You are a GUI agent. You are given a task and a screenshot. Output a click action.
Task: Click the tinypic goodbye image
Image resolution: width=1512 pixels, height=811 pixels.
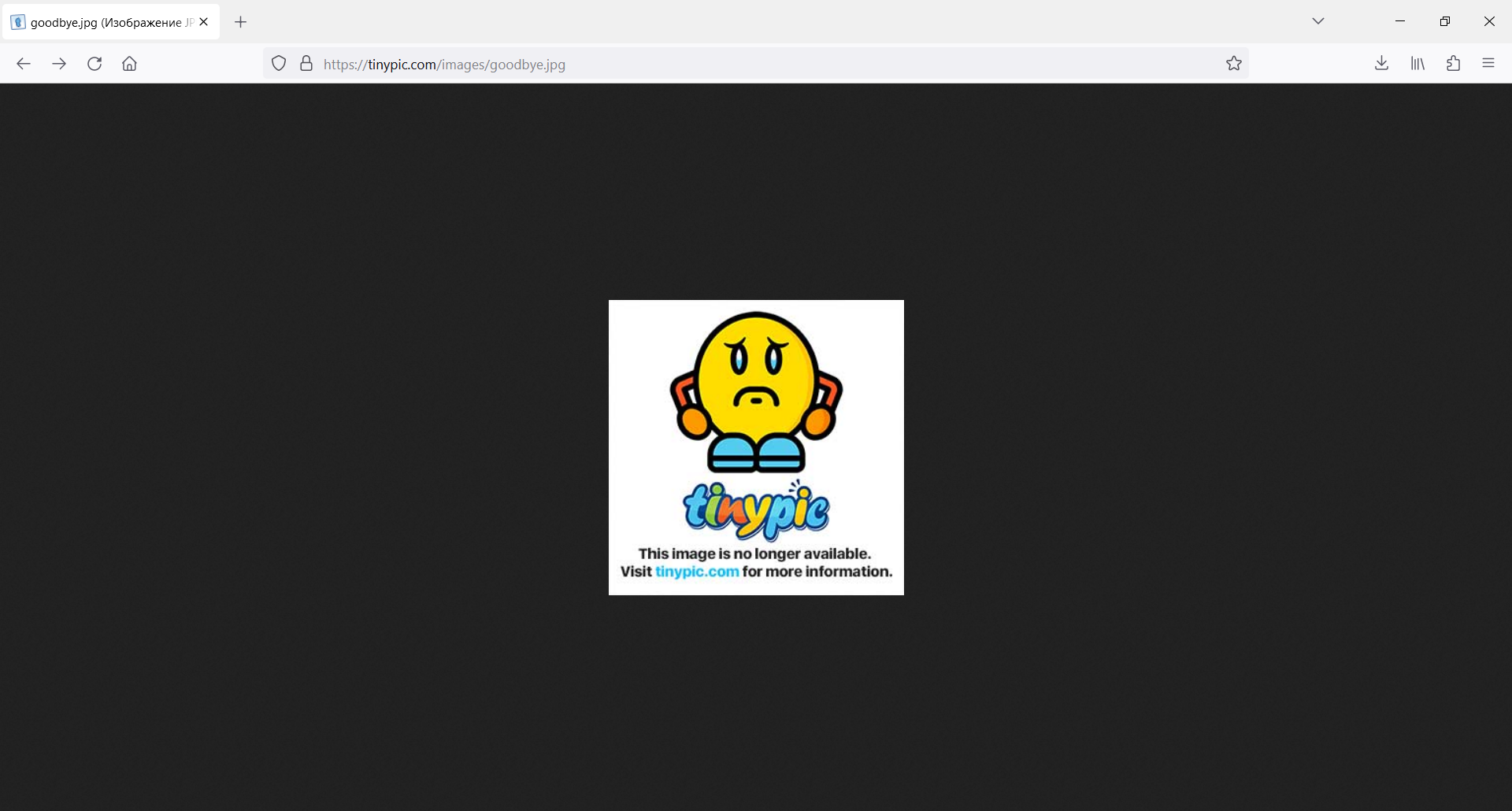pyautogui.click(x=756, y=447)
